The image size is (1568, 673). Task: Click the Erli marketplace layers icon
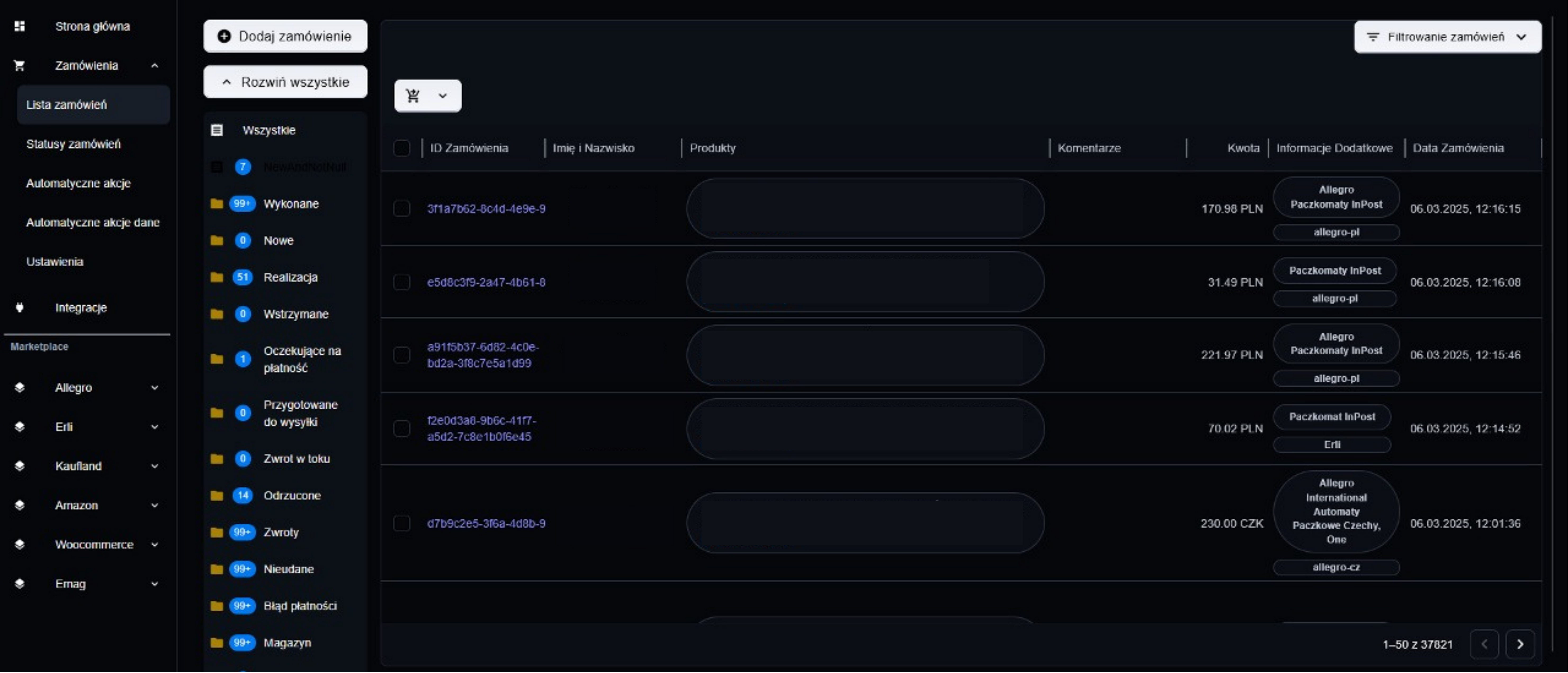click(20, 427)
